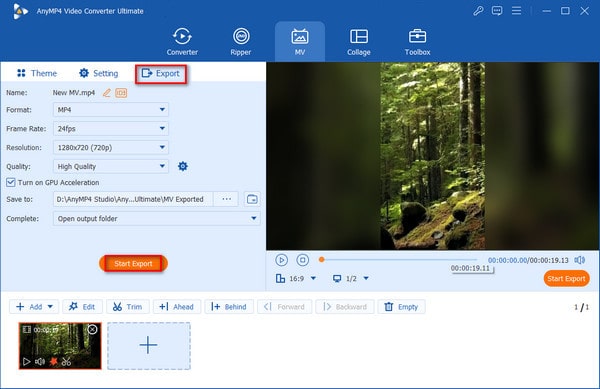The height and width of the screenshot is (389, 600).
Task: Click the AnyMP4 app logo
Action: tap(20, 11)
